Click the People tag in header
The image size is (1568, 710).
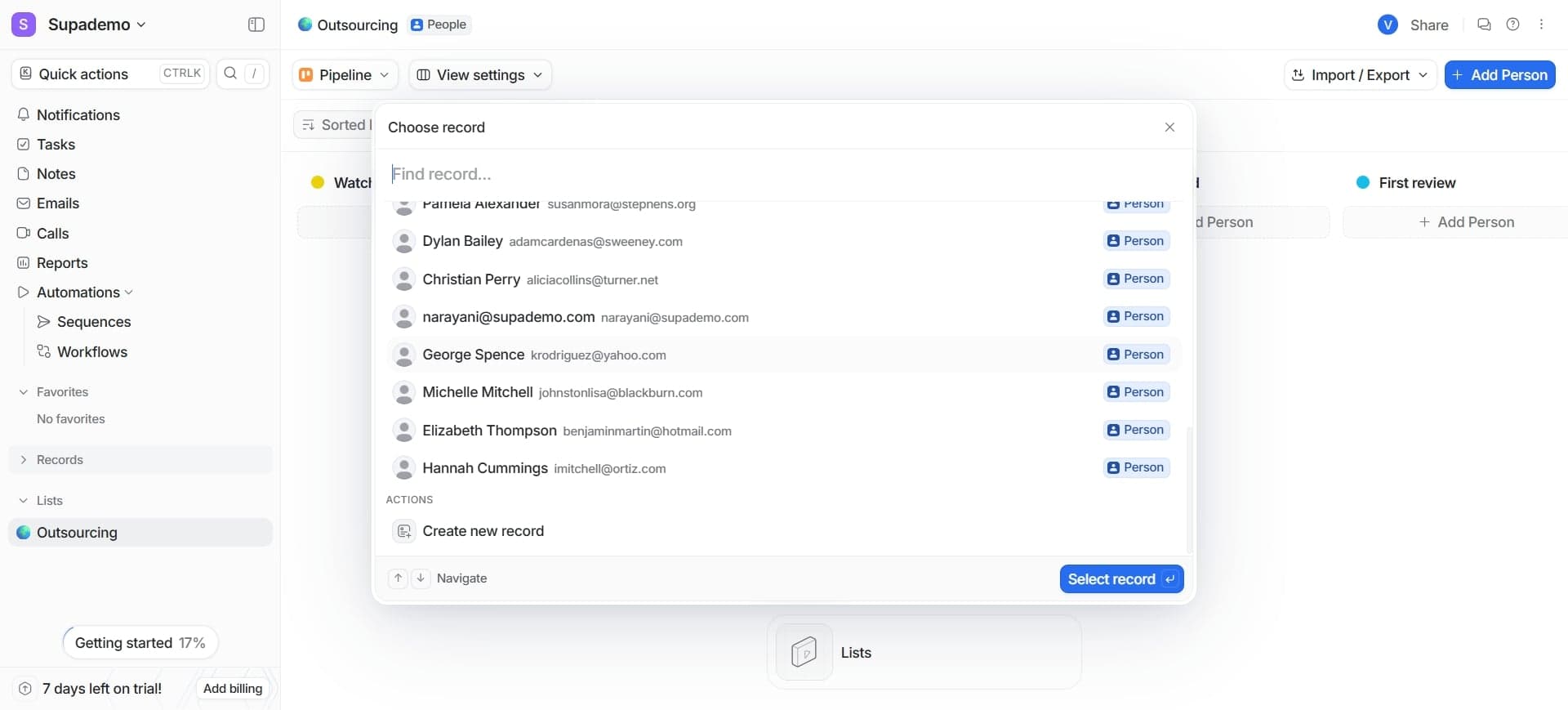point(439,25)
